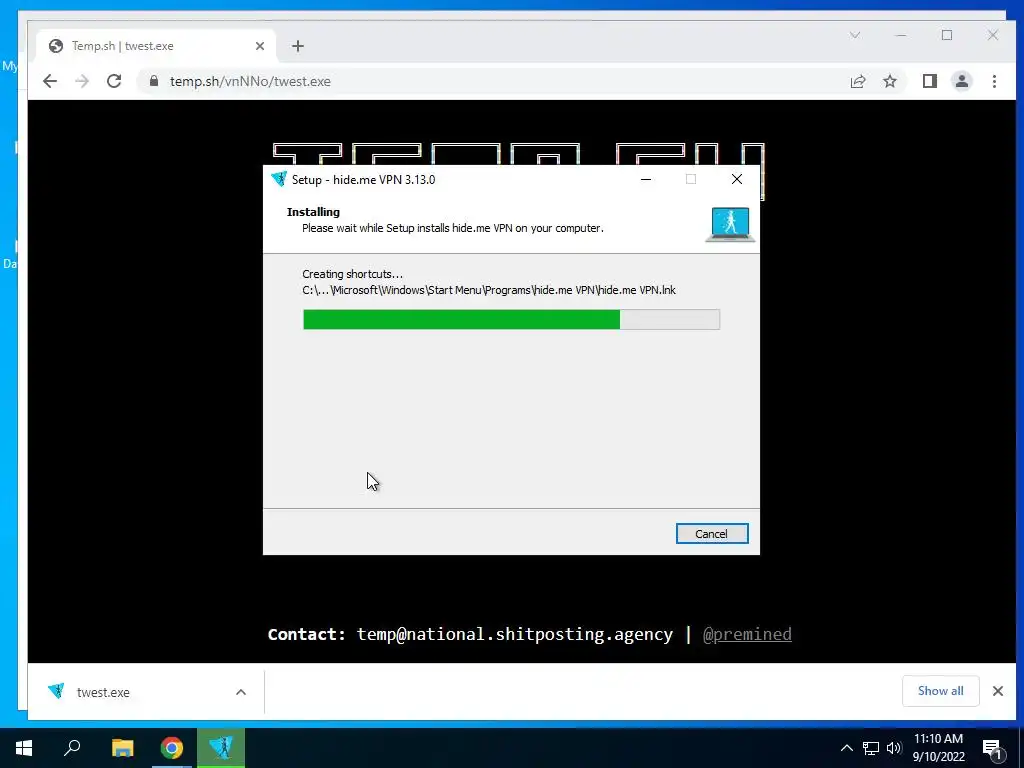Bookmark this tab with the star icon
The width and height of the screenshot is (1024, 768).
(x=889, y=81)
